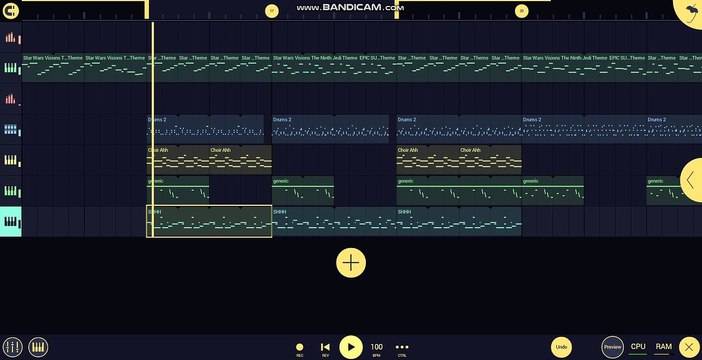Click the RAM meter label

click(663, 347)
